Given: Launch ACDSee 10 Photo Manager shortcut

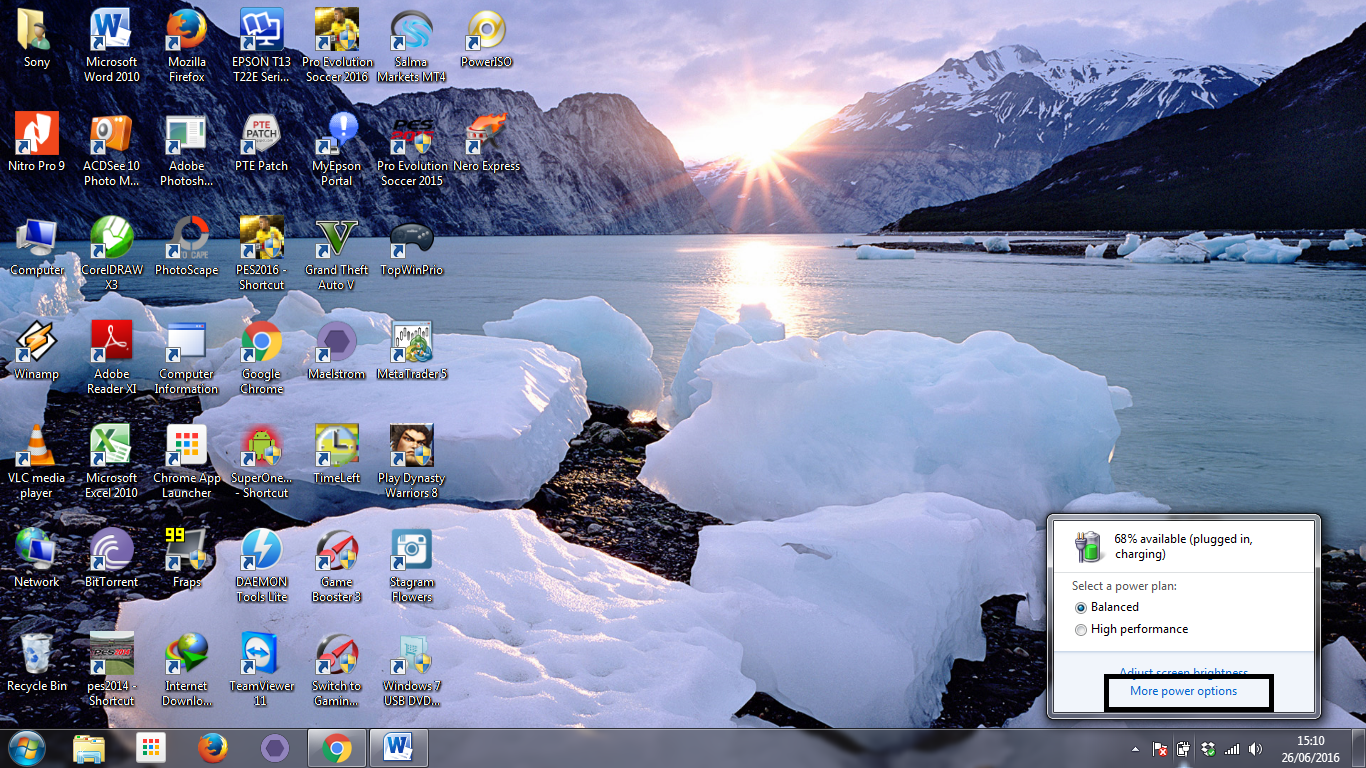Looking at the screenshot, I should pos(112,150).
